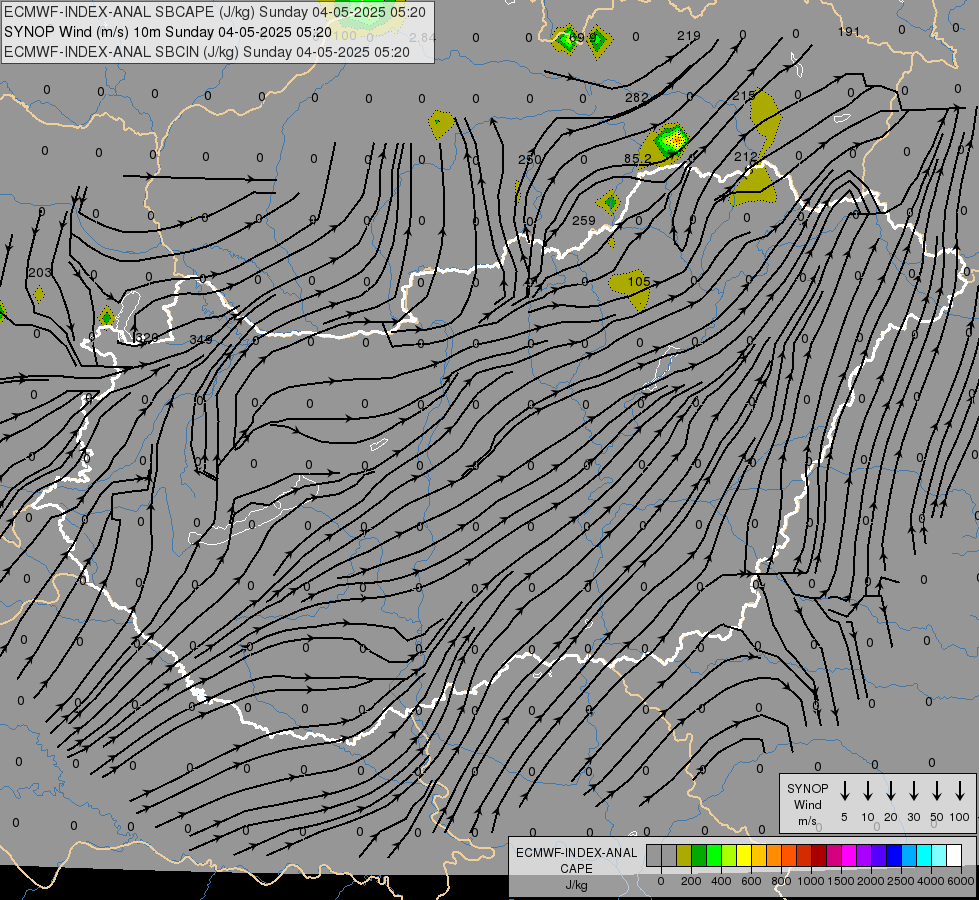Click the bright green CAPE cell beside 85.2

(672, 139)
